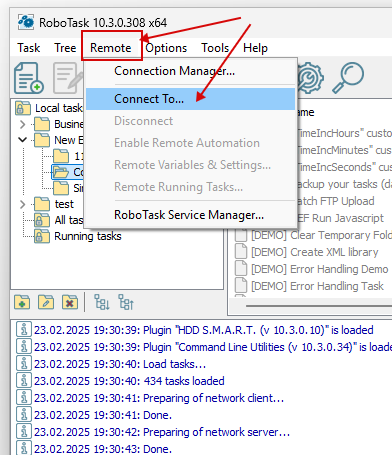Click folder icon beside Running tasks
Image resolution: width=392 pixels, height=455 pixels.
coord(42,236)
